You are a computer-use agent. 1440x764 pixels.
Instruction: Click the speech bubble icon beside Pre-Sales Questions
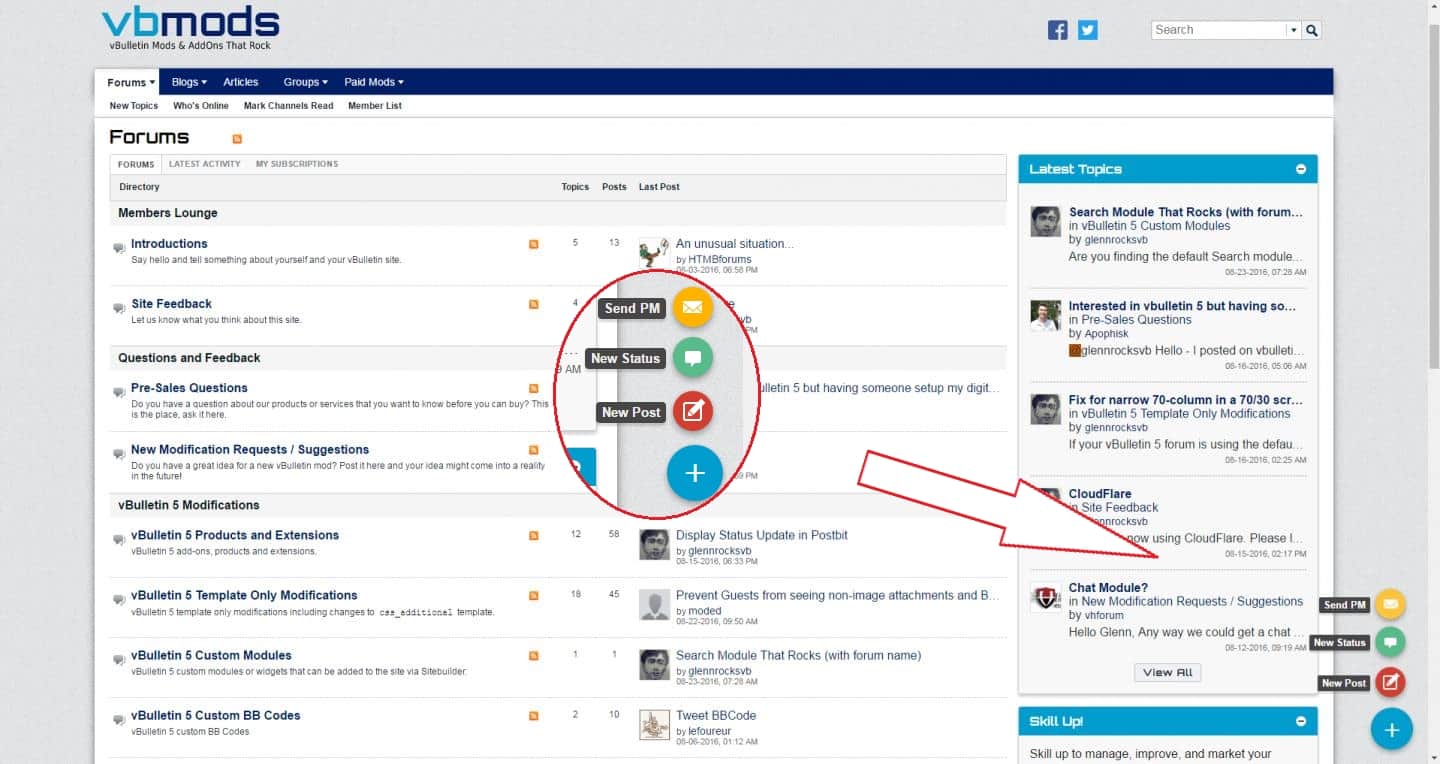coord(119,392)
